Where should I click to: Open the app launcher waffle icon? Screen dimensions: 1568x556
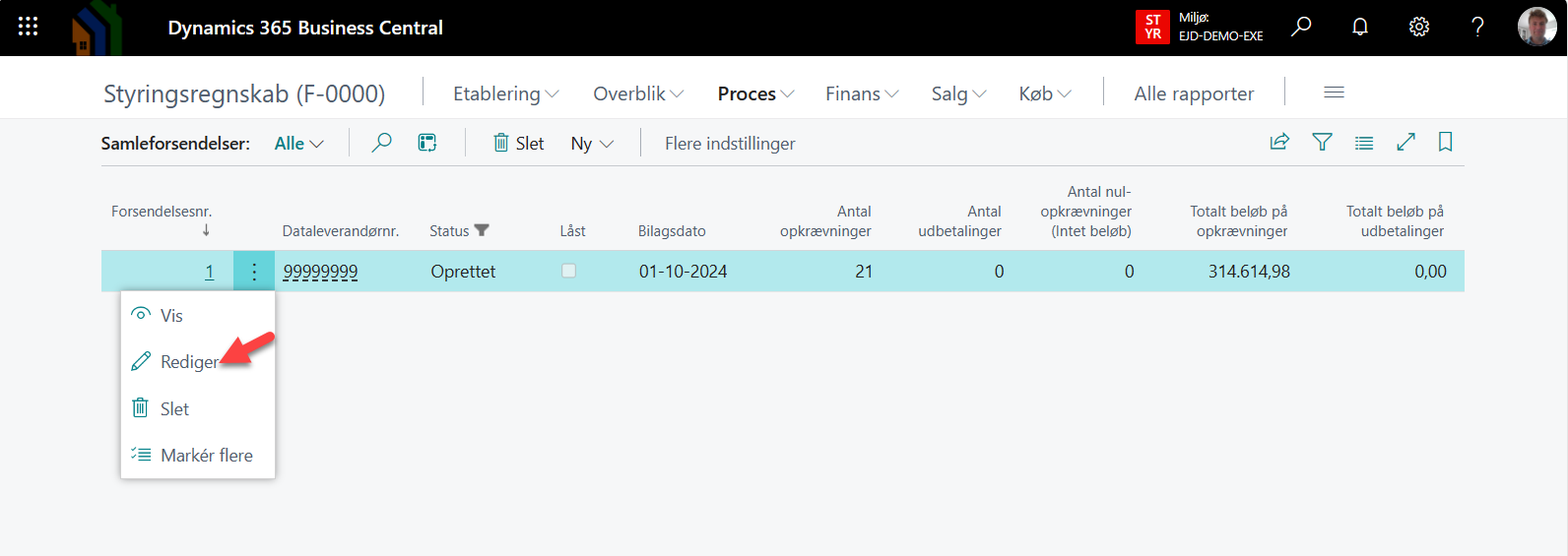[x=28, y=27]
